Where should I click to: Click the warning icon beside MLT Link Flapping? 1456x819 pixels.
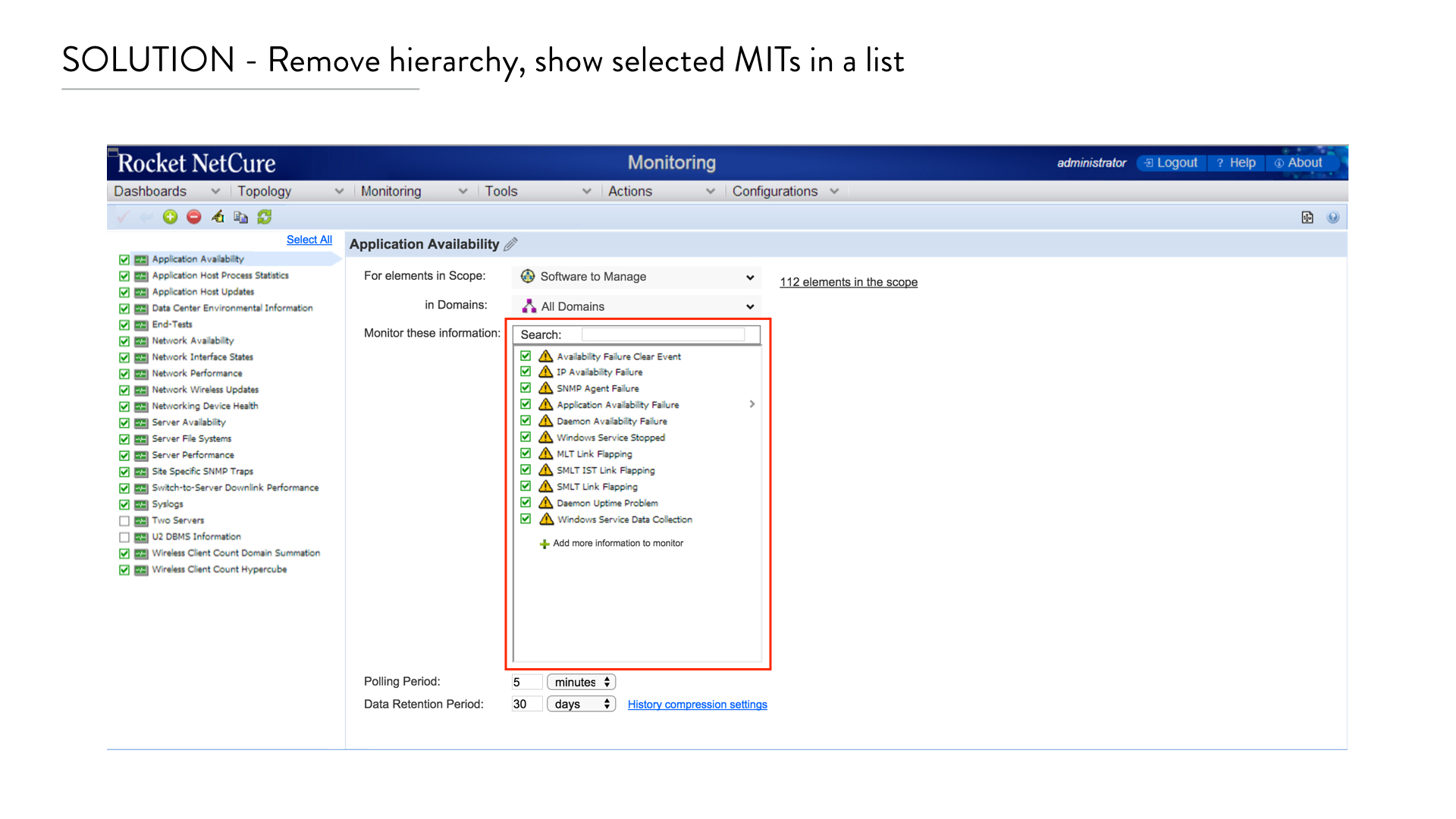click(545, 453)
